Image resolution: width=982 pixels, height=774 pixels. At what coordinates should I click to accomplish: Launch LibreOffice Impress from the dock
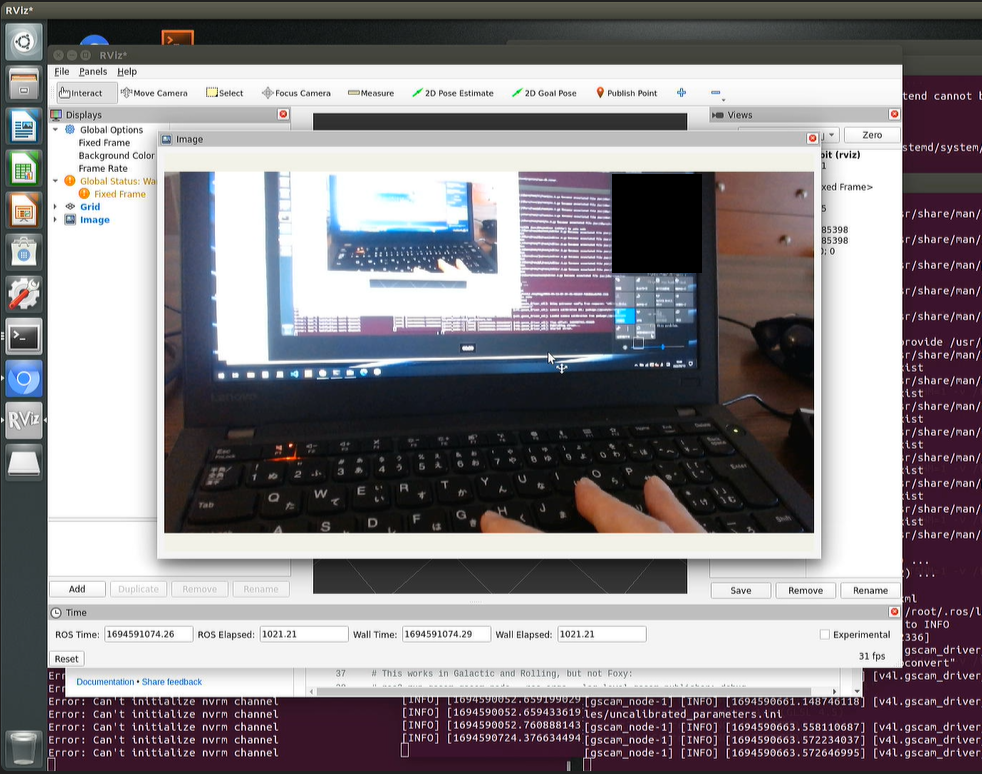(24, 210)
